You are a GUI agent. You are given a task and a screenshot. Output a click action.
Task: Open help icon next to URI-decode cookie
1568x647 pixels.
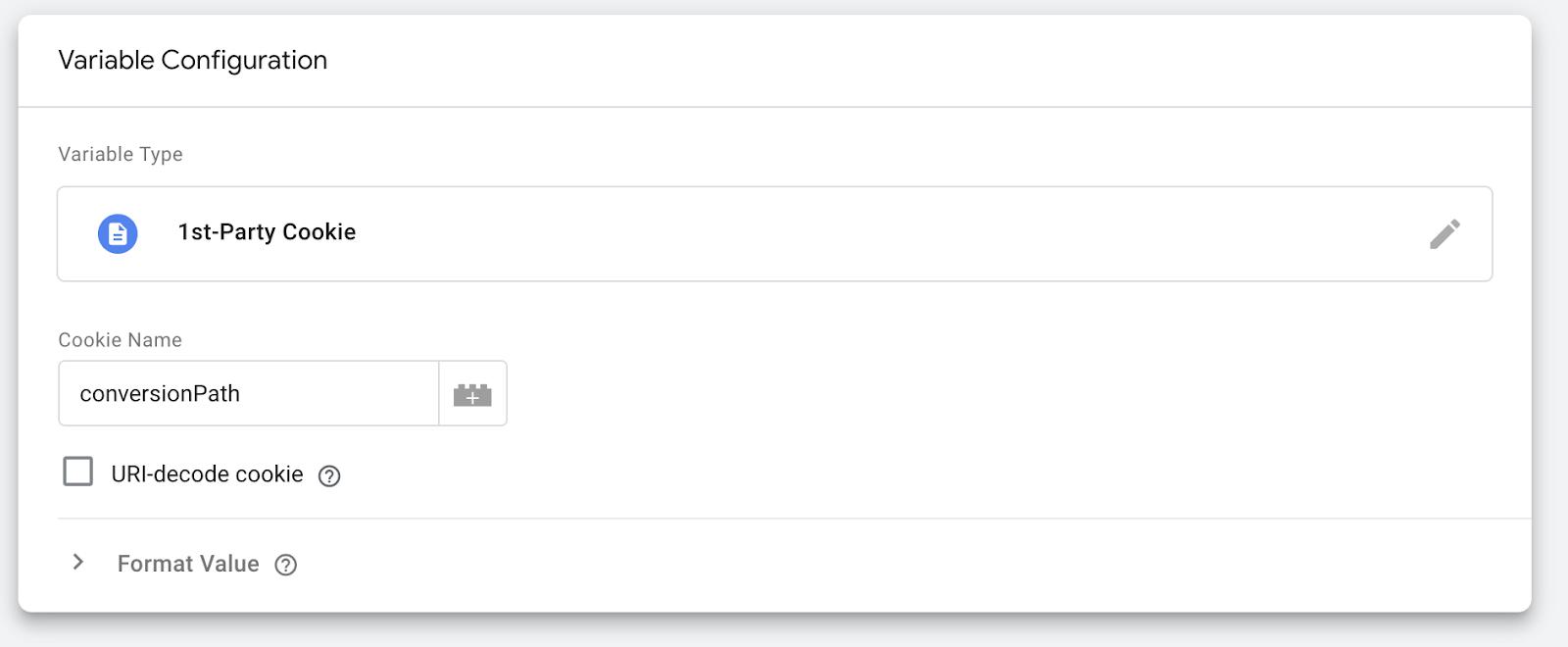coord(329,476)
